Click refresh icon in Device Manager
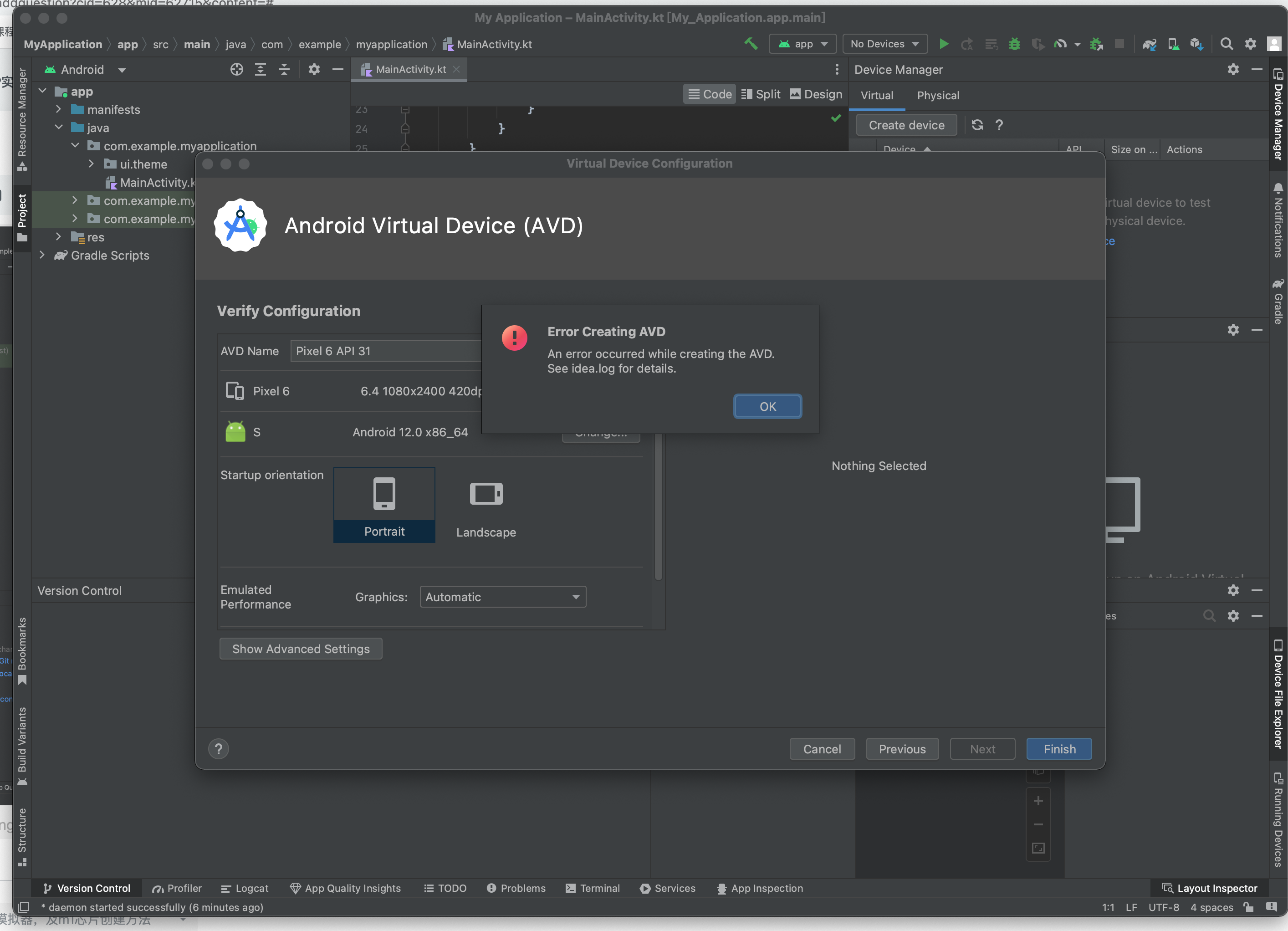 tap(977, 125)
